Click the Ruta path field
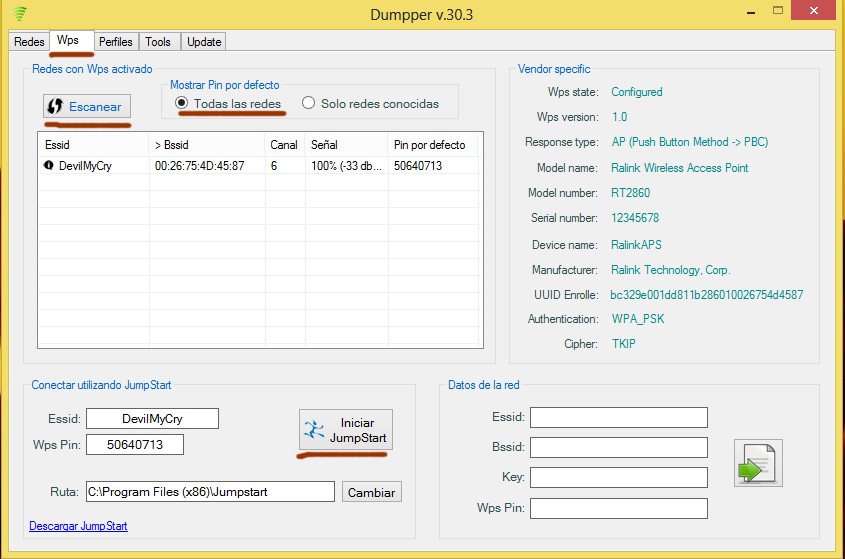 click(x=210, y=492)
